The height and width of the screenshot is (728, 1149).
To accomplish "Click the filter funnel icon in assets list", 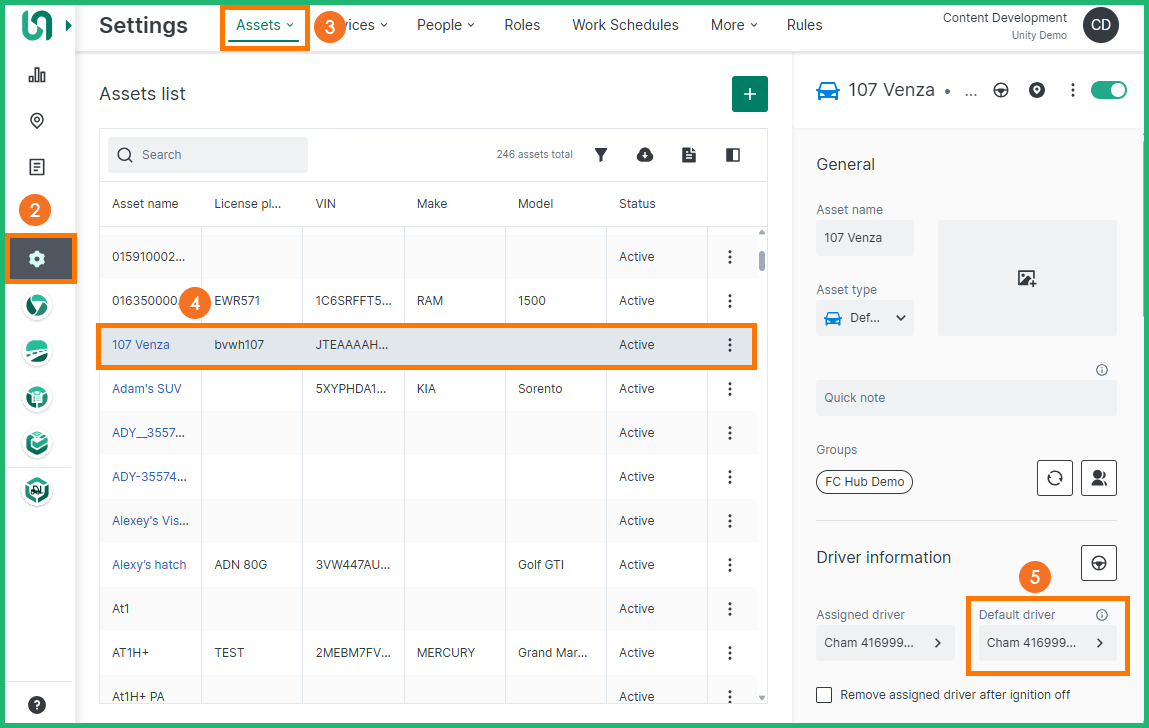I will point(601,155).
